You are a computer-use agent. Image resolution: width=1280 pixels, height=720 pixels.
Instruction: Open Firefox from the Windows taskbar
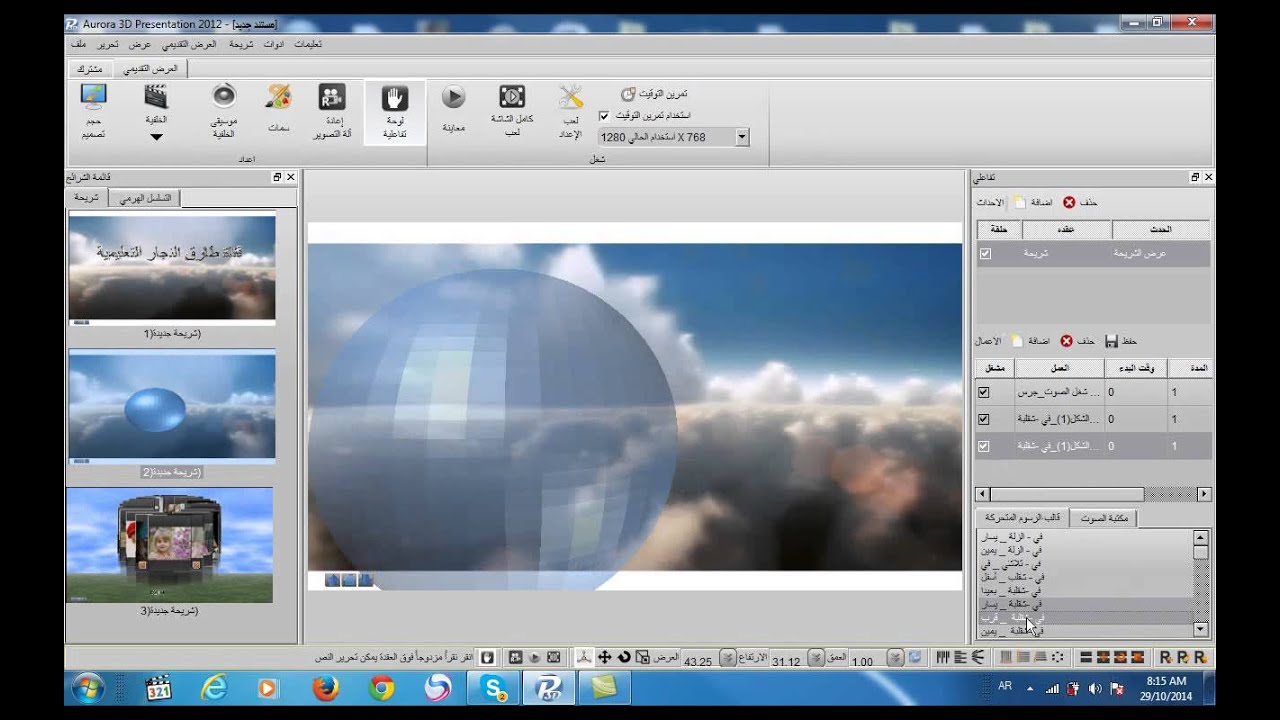(x=325, y=688)
